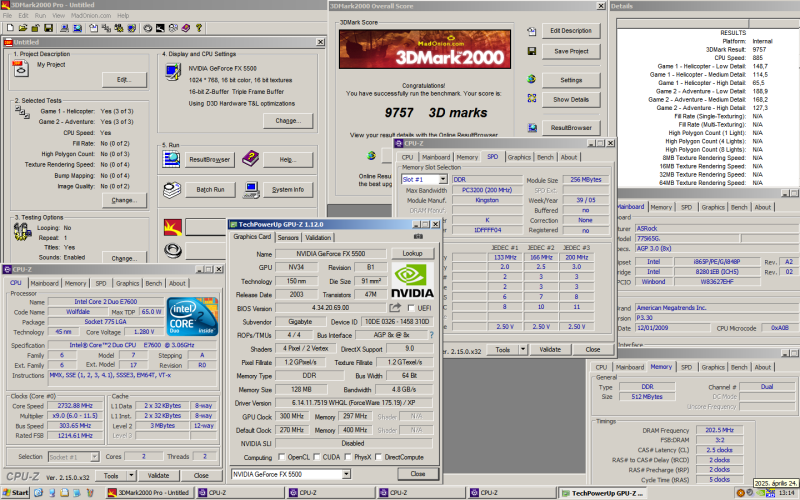The image size is (800, 500).
Task: Click the Edit... button in Project Description
Action: (124, 80)
